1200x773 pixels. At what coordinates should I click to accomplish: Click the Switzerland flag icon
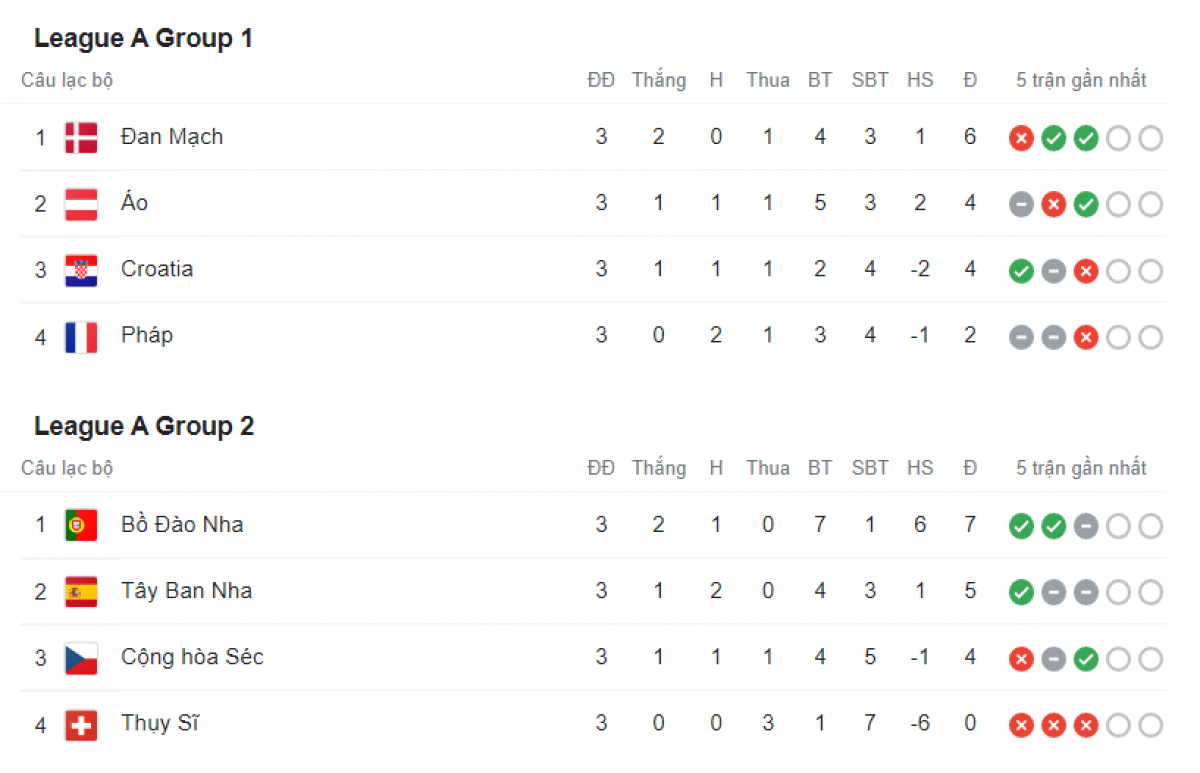click(x=81, y=725)
